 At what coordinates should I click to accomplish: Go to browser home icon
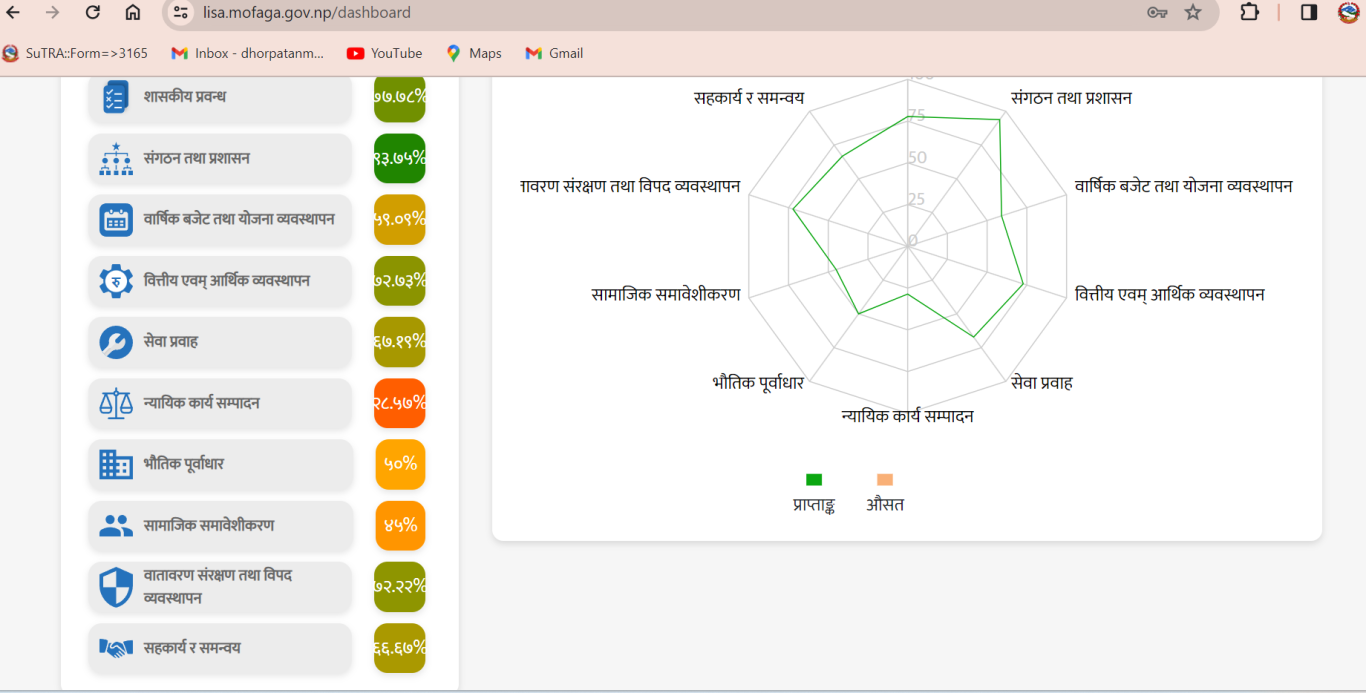pyautogui.click(x=132, y=12)
